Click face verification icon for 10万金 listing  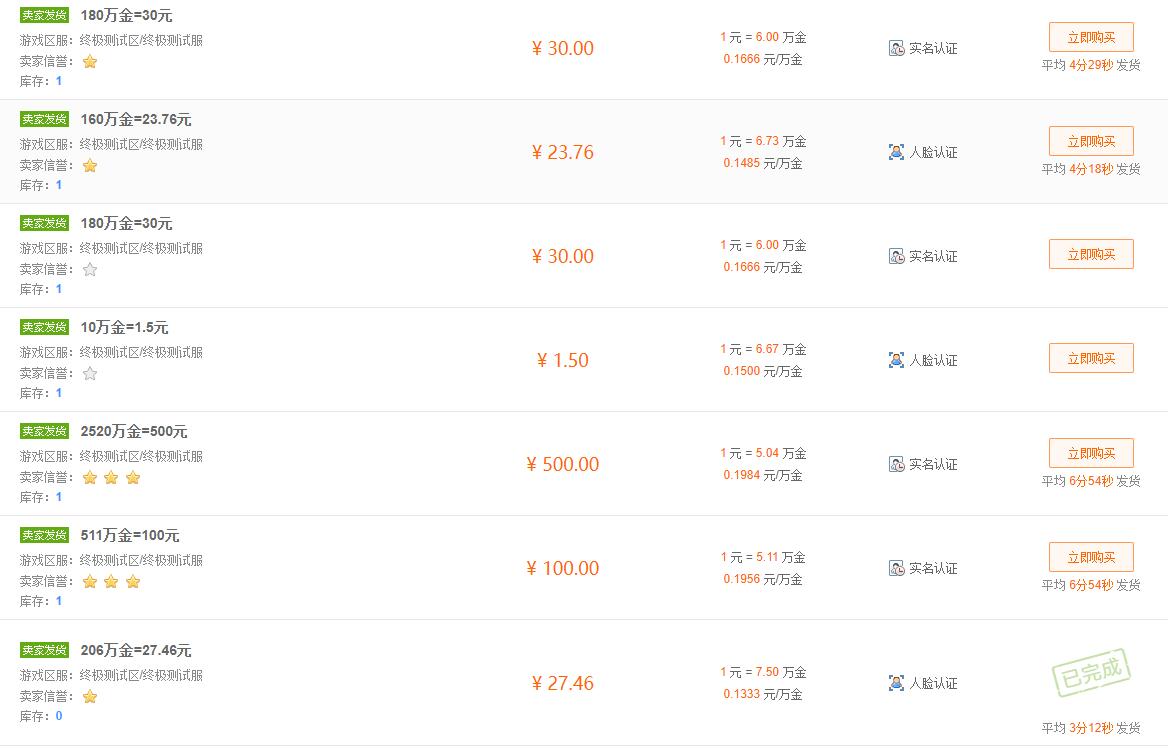(x=896, y=360)
